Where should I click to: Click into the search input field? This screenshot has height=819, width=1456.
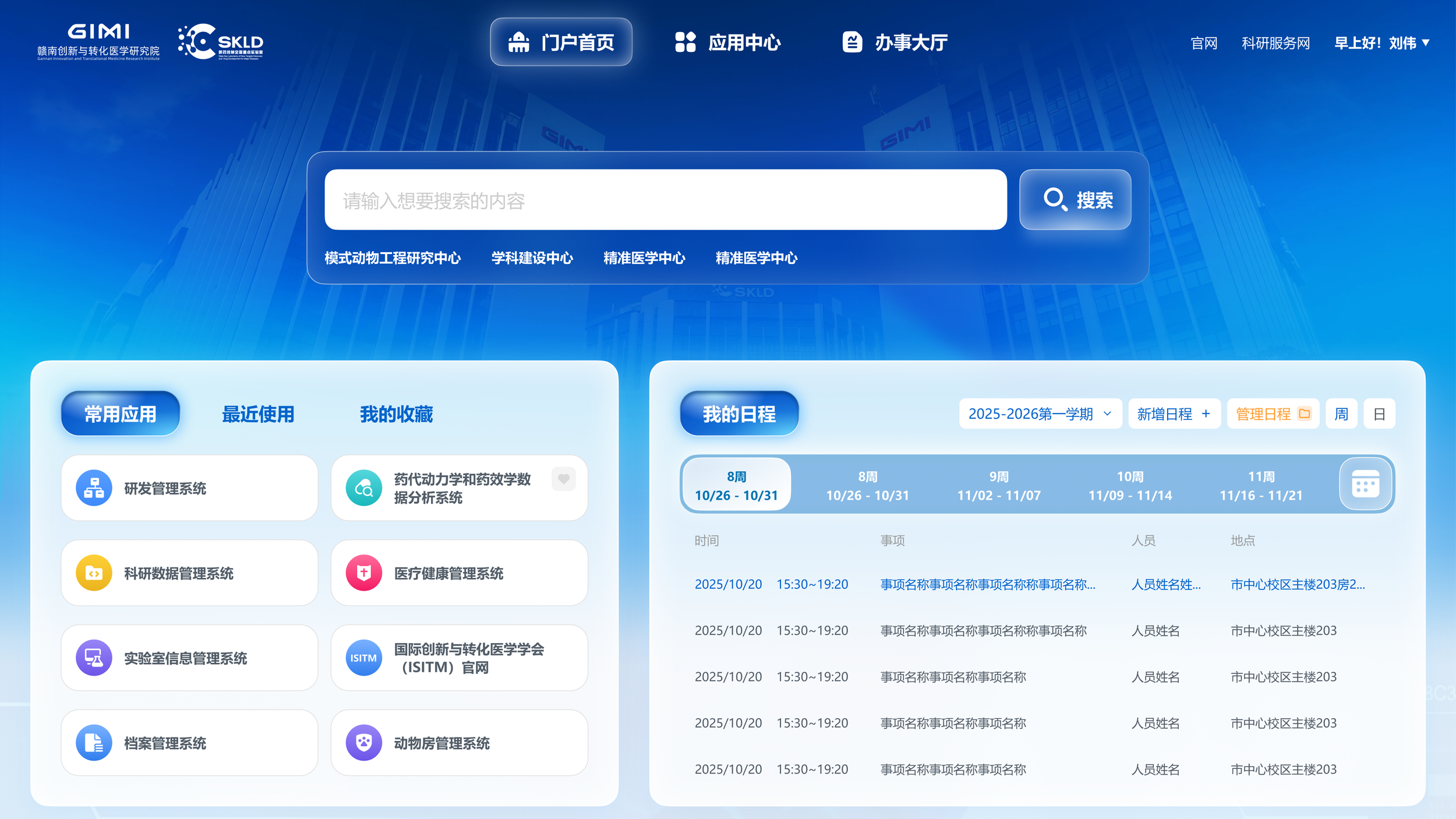coord(665,200)
